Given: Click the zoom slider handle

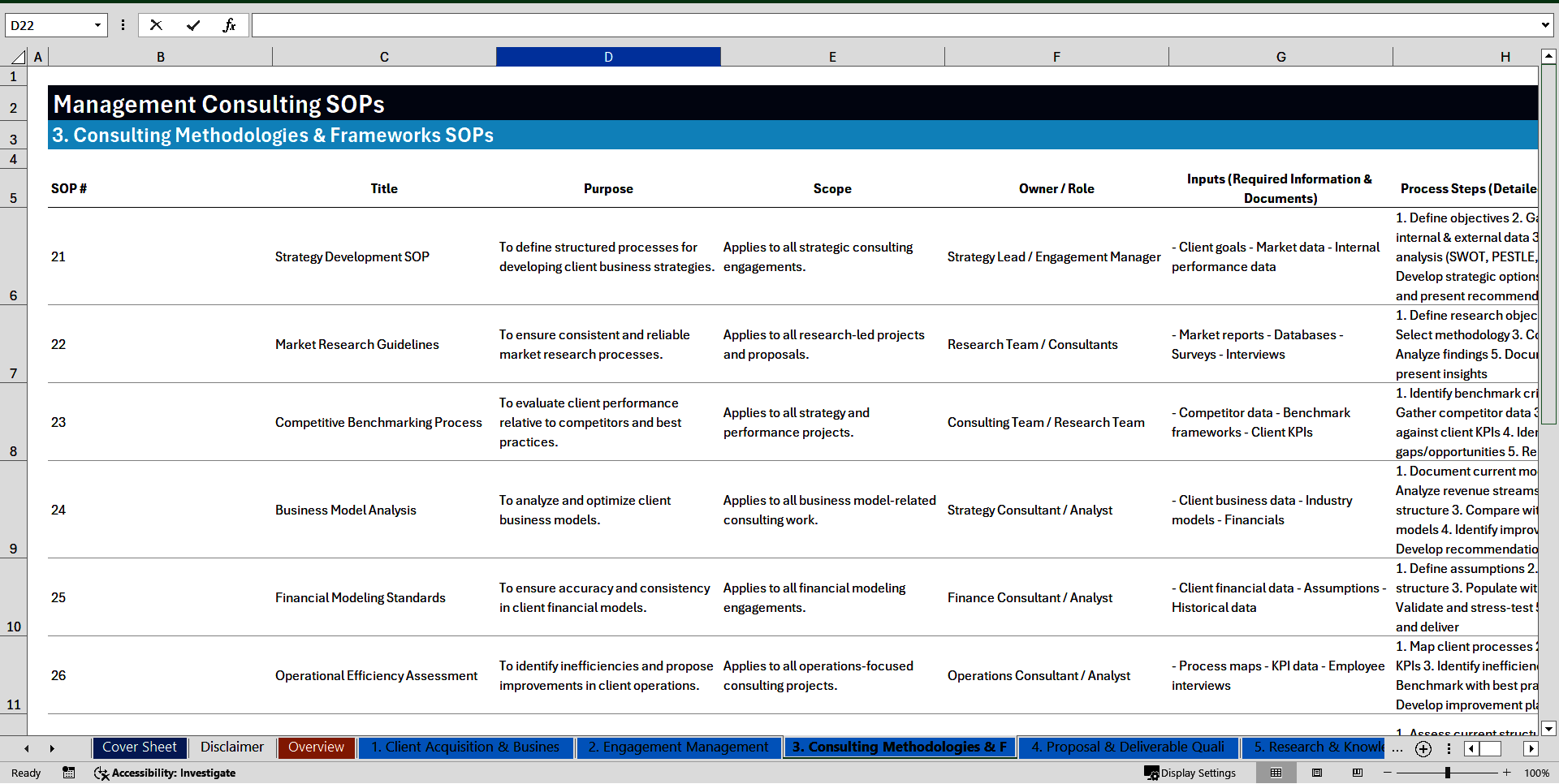Looking at the screenshot, I should (x=1447, y=773).
